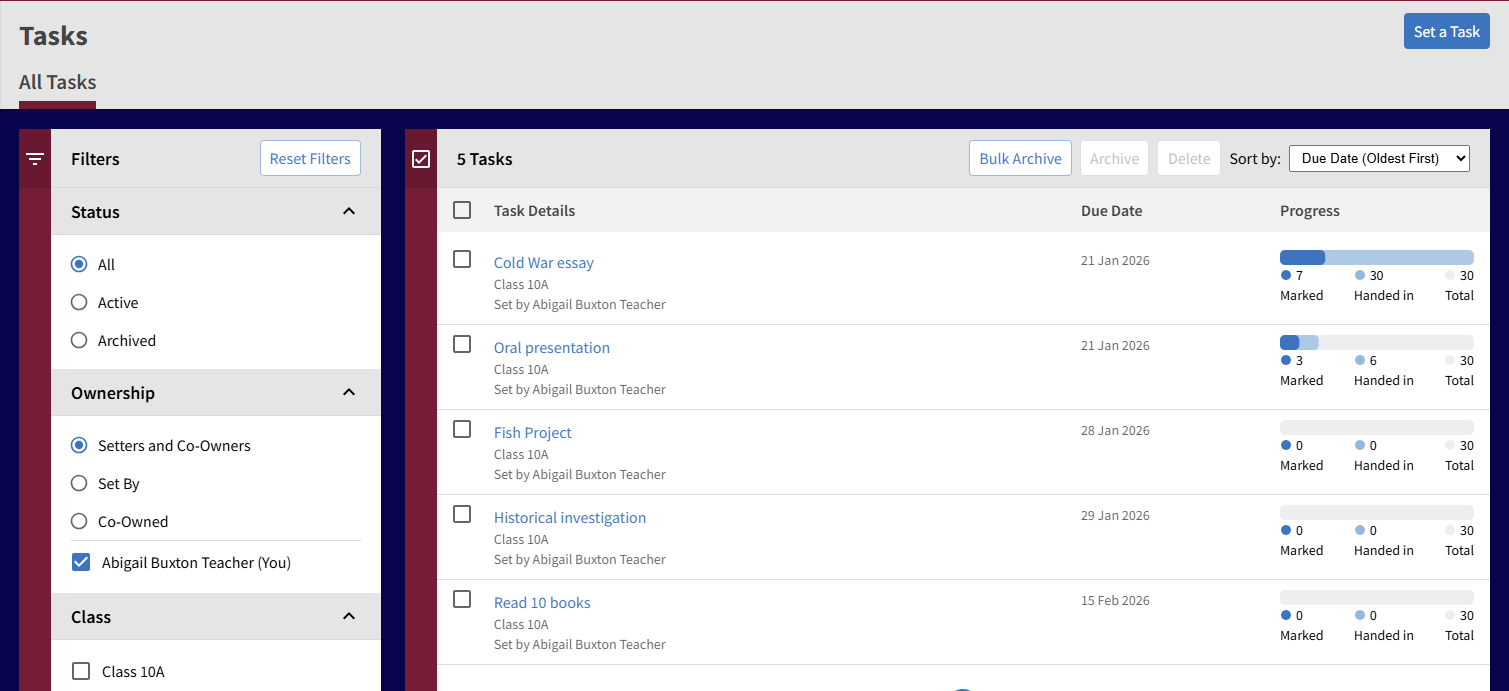Choose the Set By ownership option
This screenshot has height=691, width=1509.
coord(79,484)
